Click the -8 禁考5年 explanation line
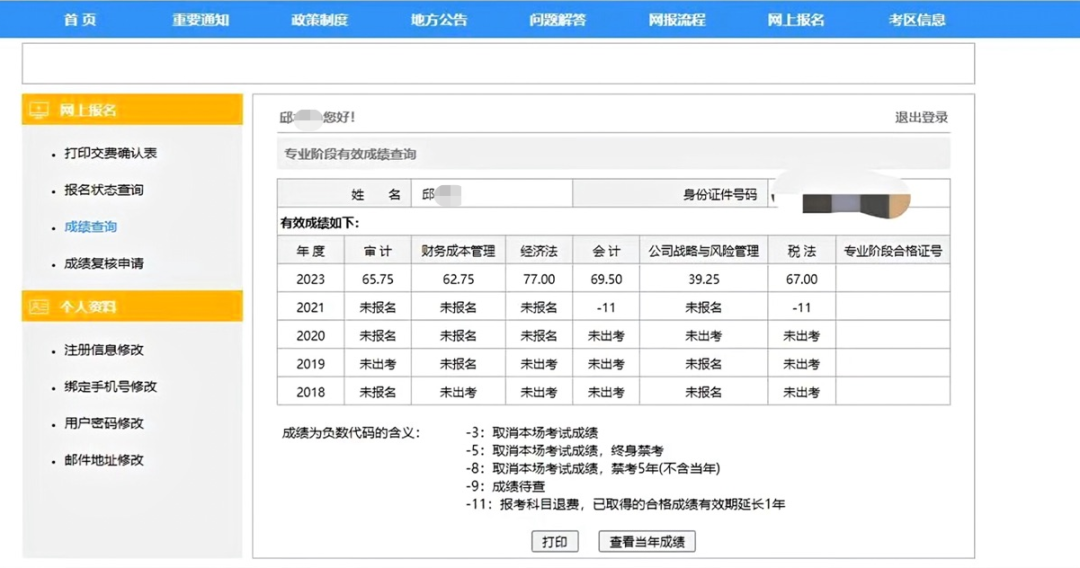Viewport: 1080px width, 568px height. click(592, 469)
